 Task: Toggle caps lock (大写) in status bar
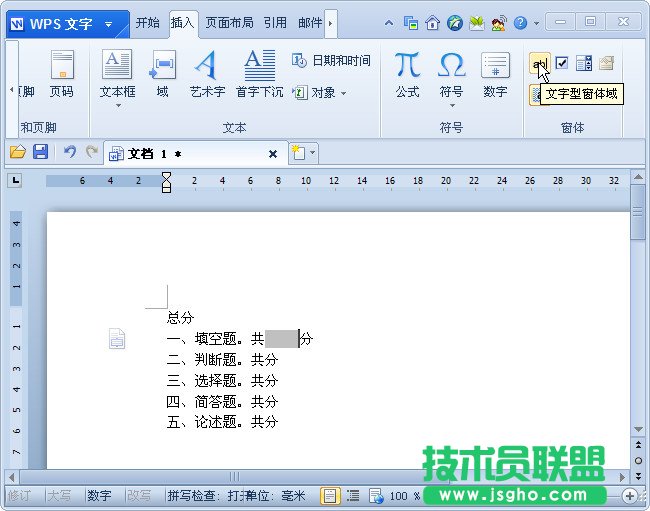coord(59,495)
